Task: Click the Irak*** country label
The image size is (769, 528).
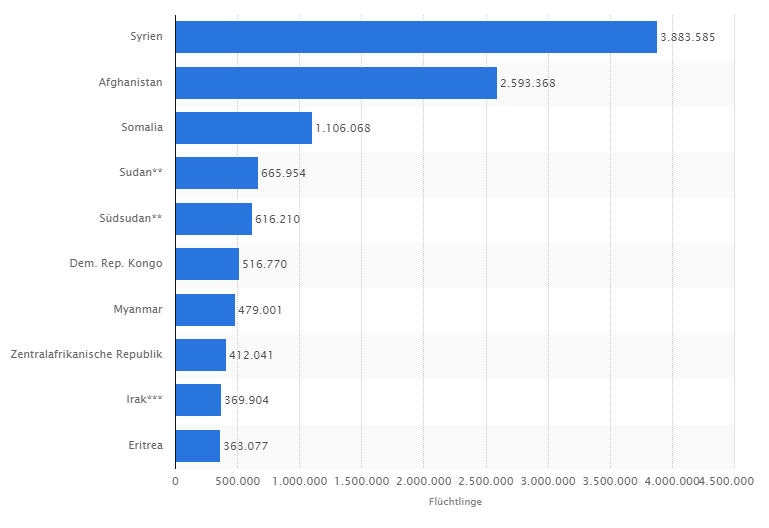Action: [x=144, y=400]
